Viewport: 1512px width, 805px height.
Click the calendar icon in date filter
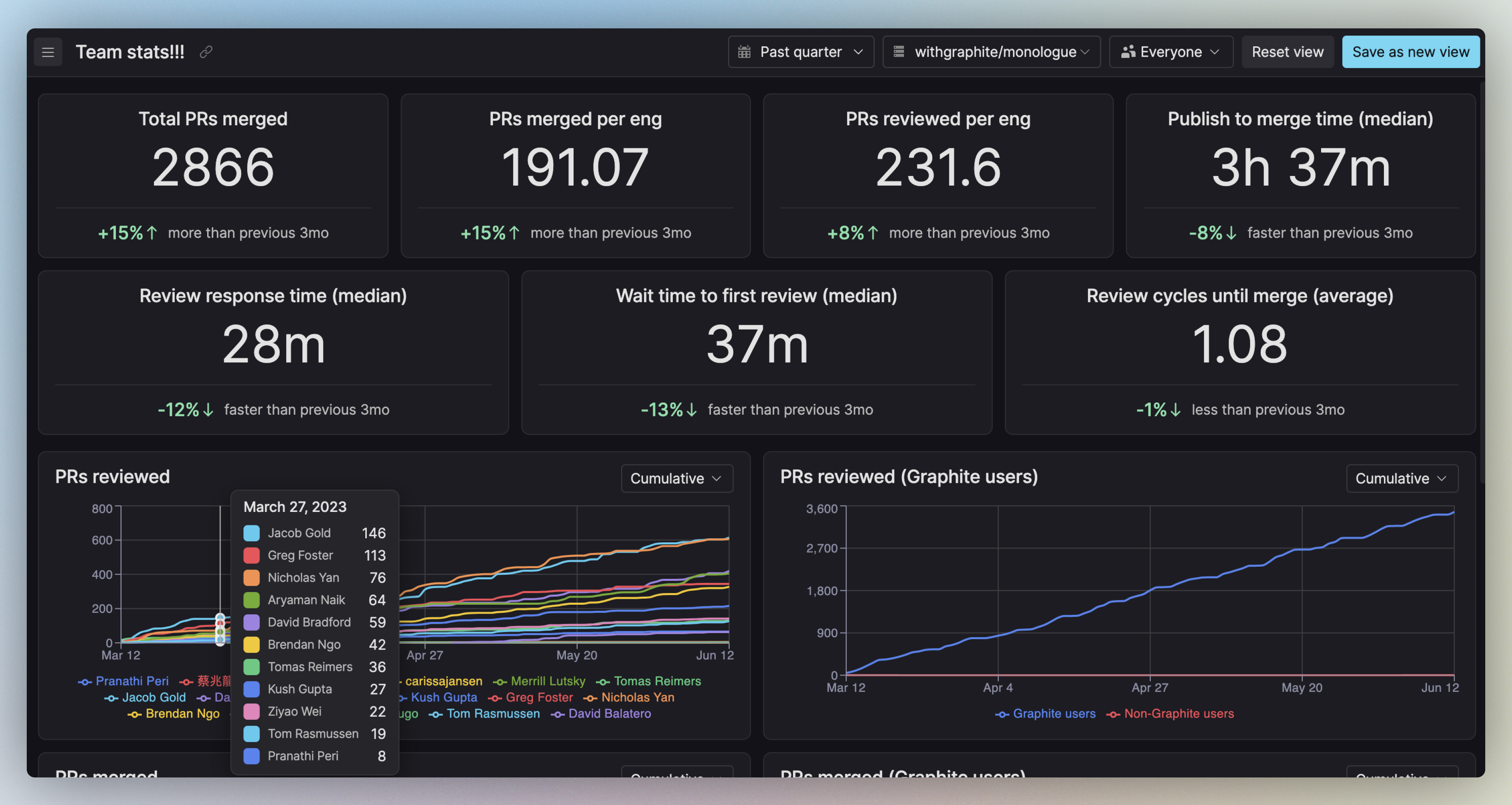point(744,52)
